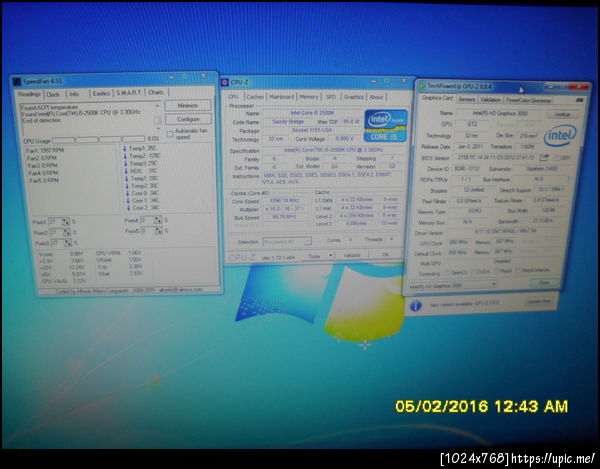Open the Charts tab in SpeedFan
The width and height of the screenshot is (600, 469).
pyautogui.click(x=156, y=93)
